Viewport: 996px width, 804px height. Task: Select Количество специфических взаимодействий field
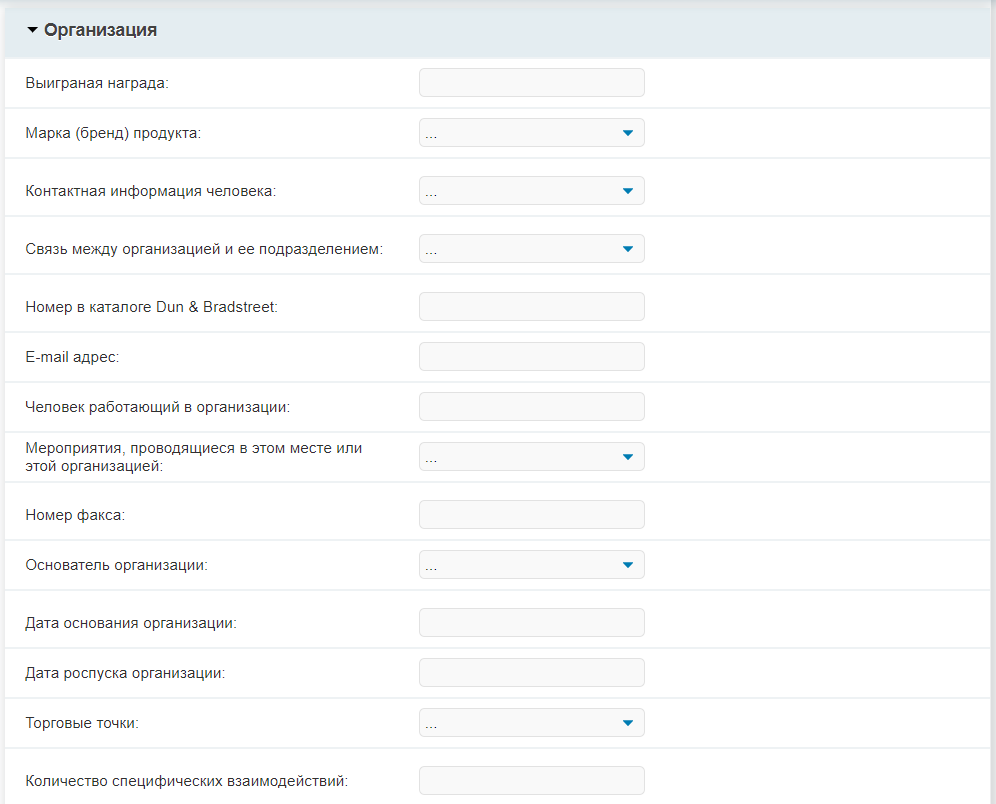coord(532,781)
